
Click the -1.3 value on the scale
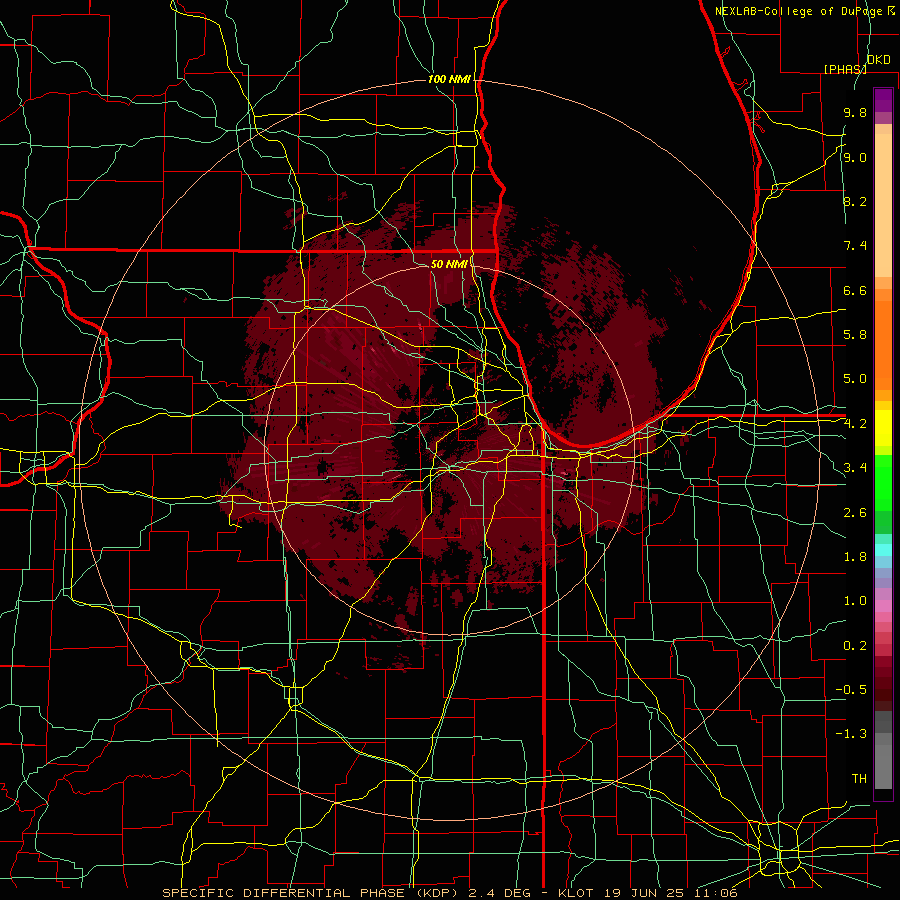point(851,735)
